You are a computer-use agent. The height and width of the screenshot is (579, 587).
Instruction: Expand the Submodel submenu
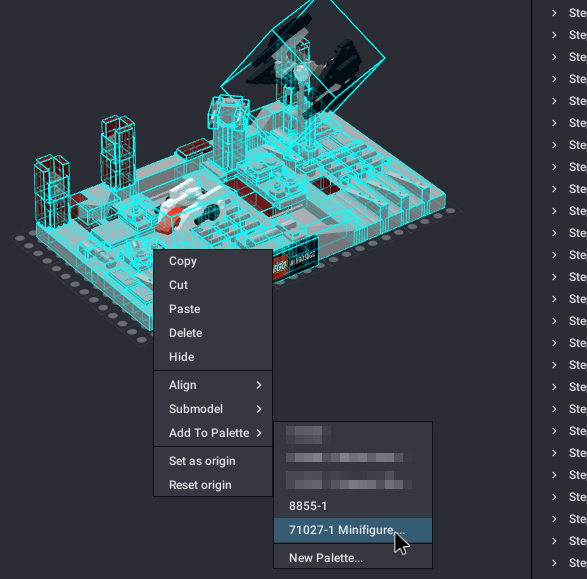coord(213,409)
